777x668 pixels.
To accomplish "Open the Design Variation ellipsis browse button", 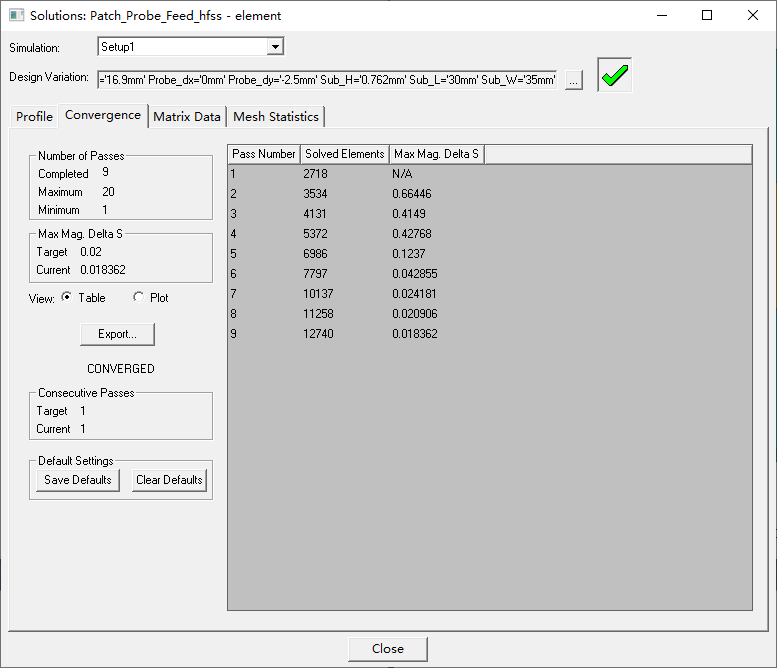I will pyautogui.click(x=573, y=80).
